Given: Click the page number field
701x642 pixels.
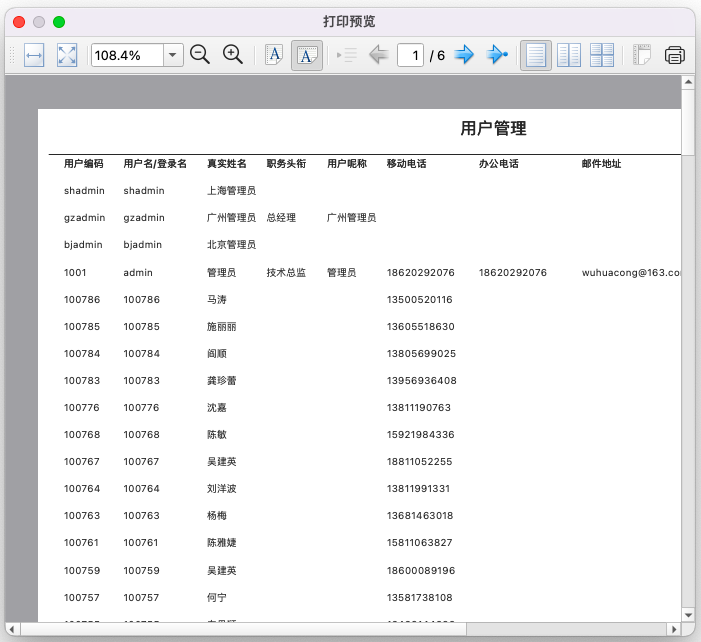Looking at the screenshot, I should pyautogui.click(x=410, y=56).
